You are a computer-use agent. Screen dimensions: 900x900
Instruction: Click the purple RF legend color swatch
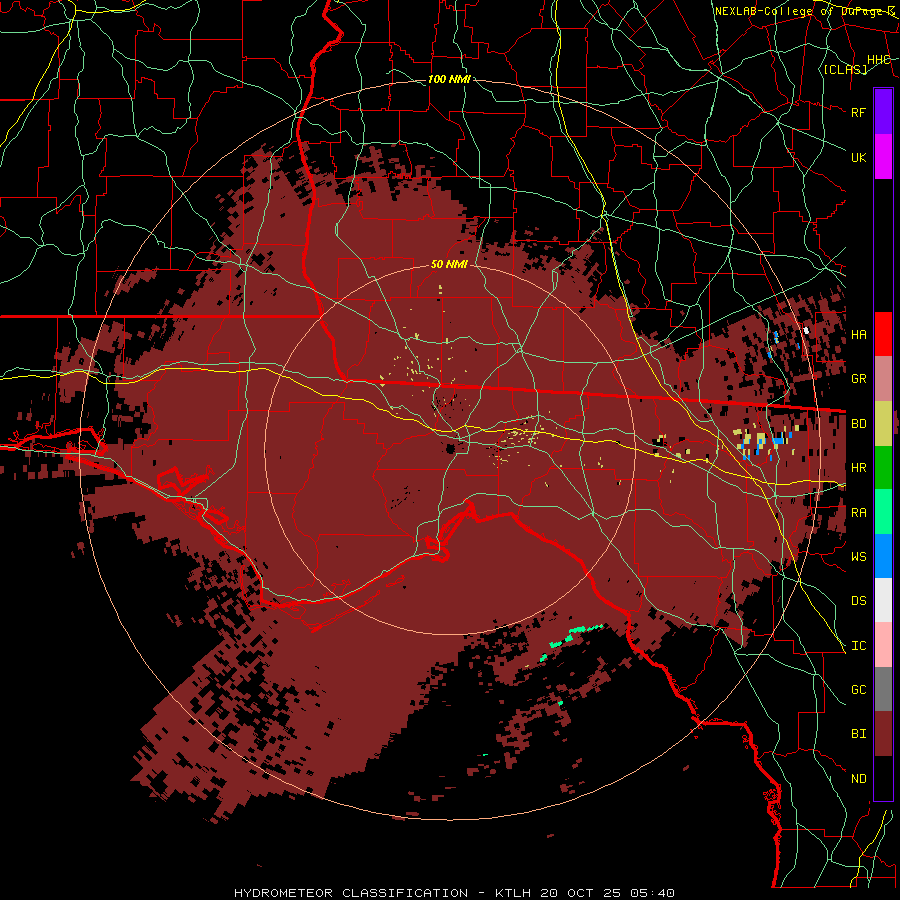pyautogui.click(x=883, y=112)
